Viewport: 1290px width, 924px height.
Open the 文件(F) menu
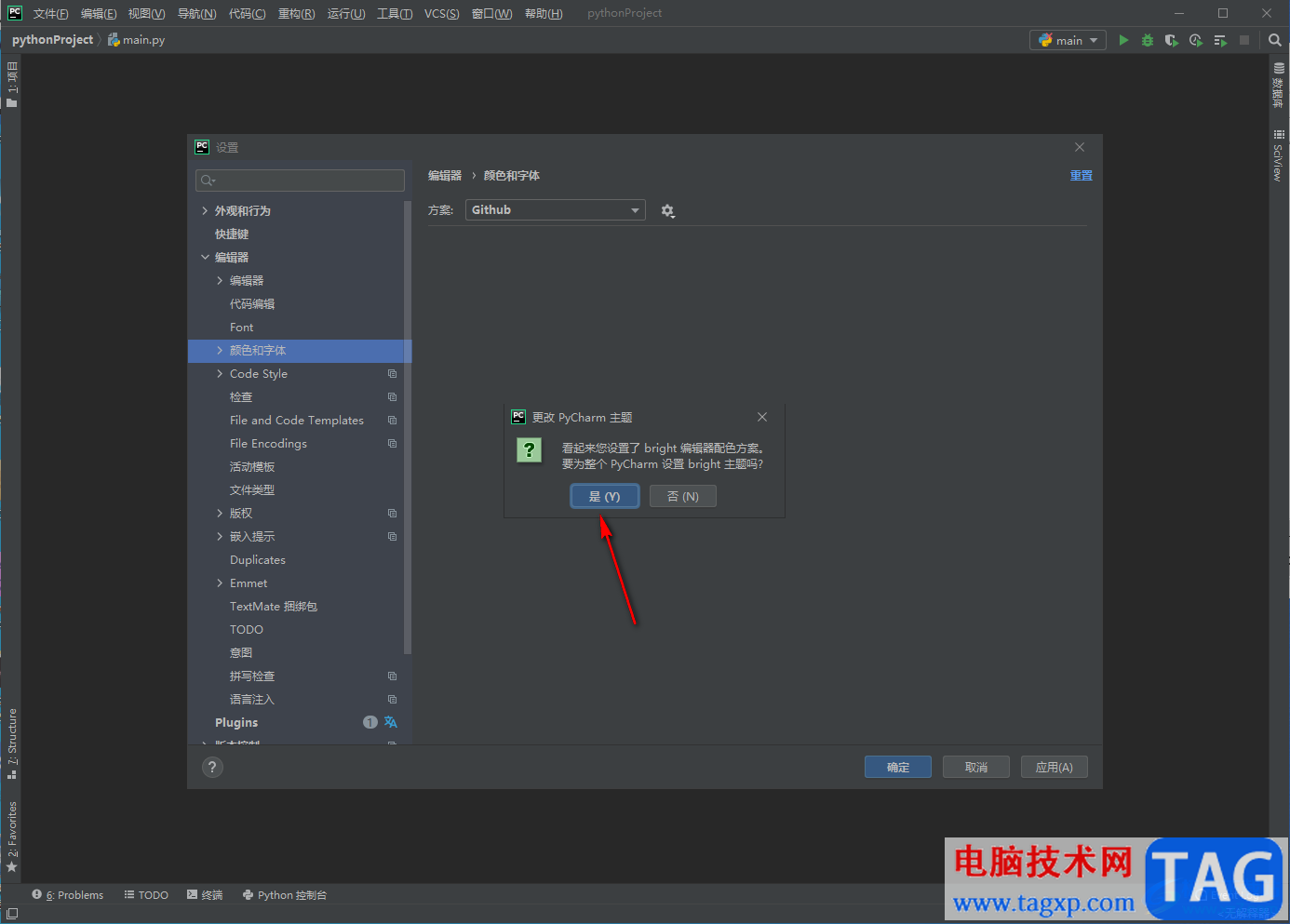point(50,14)
